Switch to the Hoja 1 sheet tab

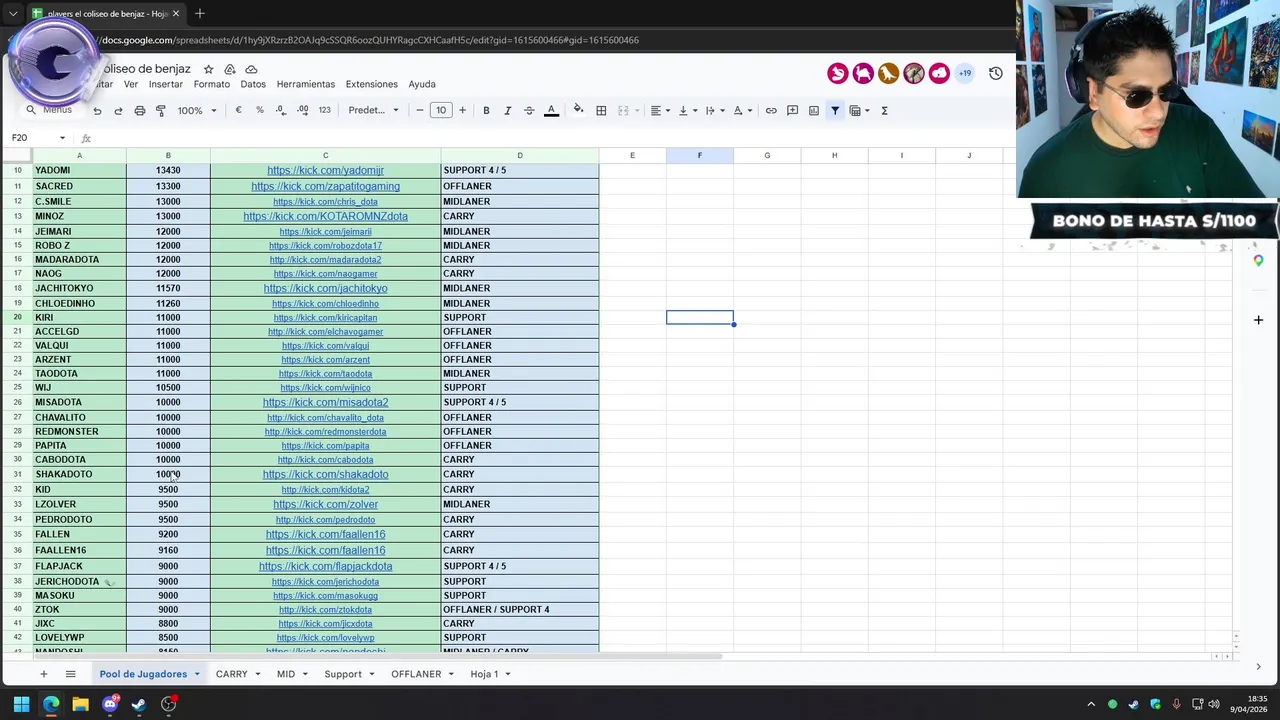pyautogui.click(x=484, y=674)
